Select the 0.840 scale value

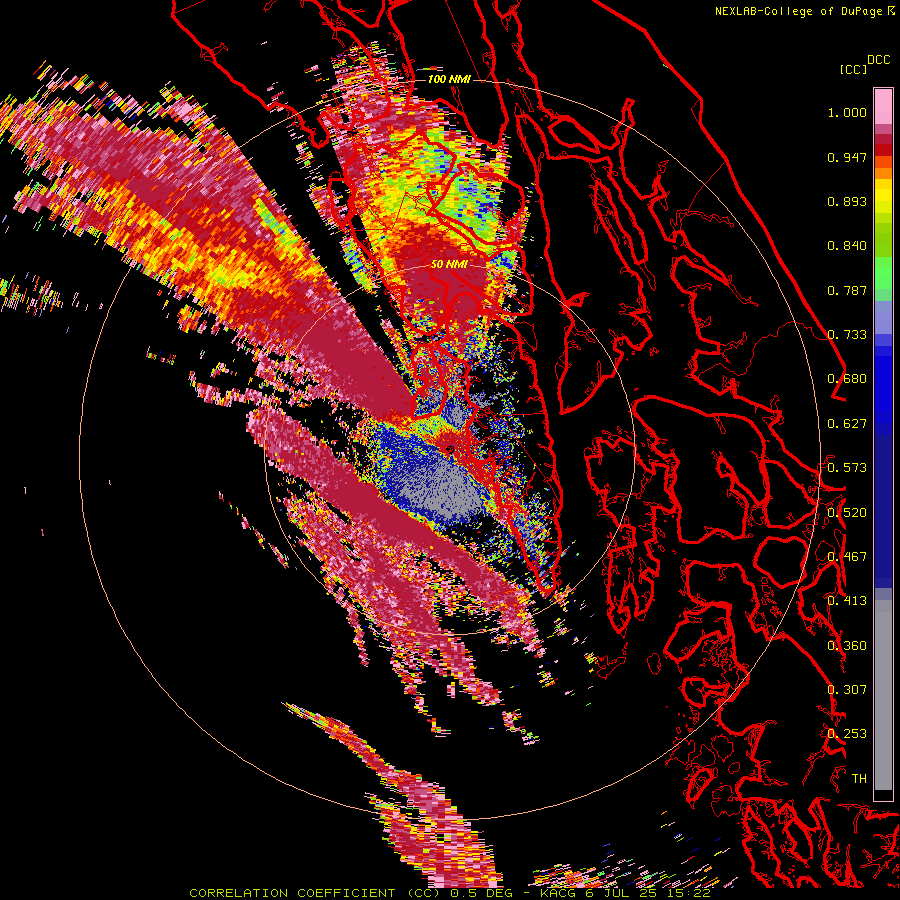coord(847,246)
